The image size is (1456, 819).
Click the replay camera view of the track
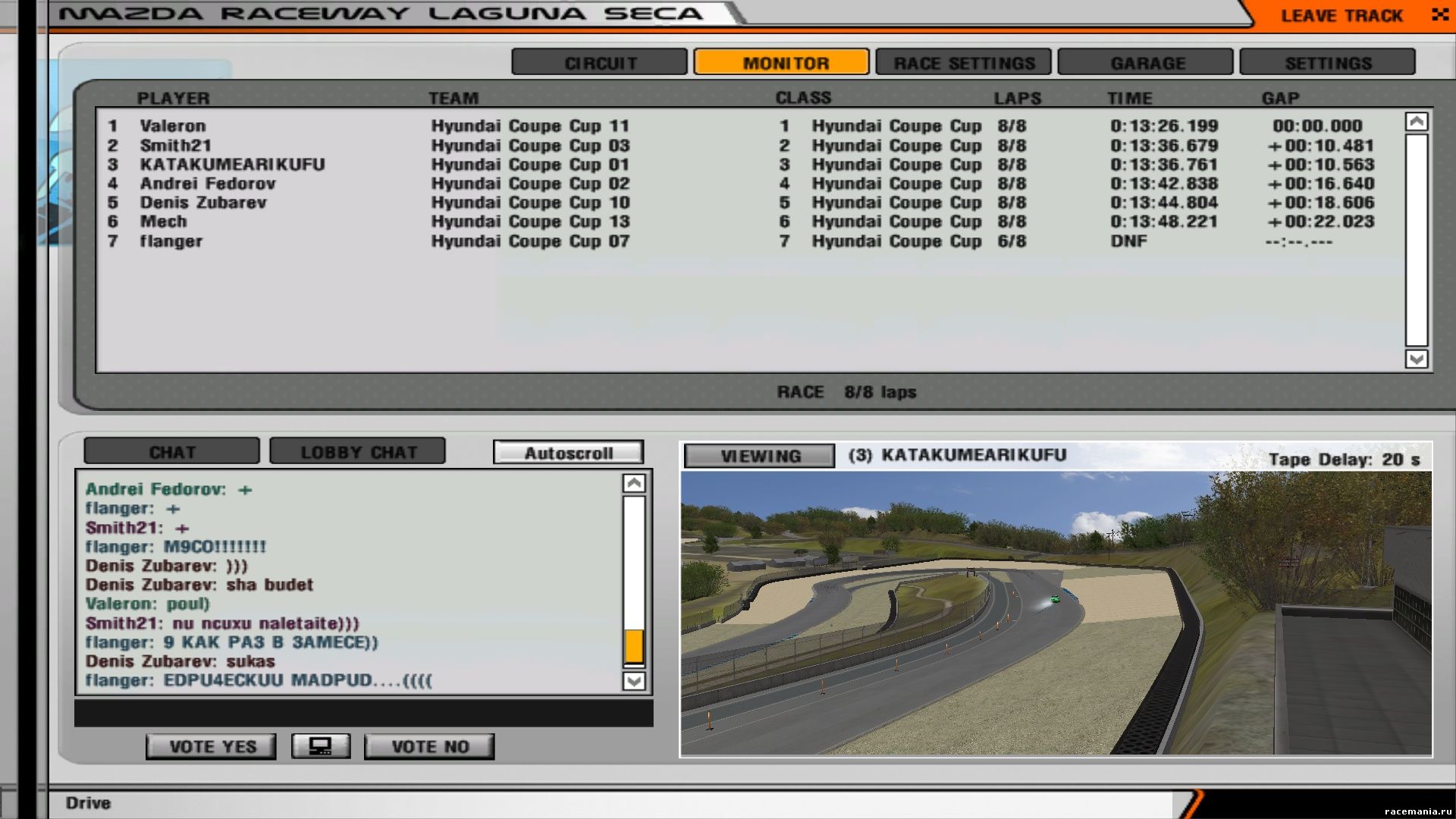(x=1056, y=613)
